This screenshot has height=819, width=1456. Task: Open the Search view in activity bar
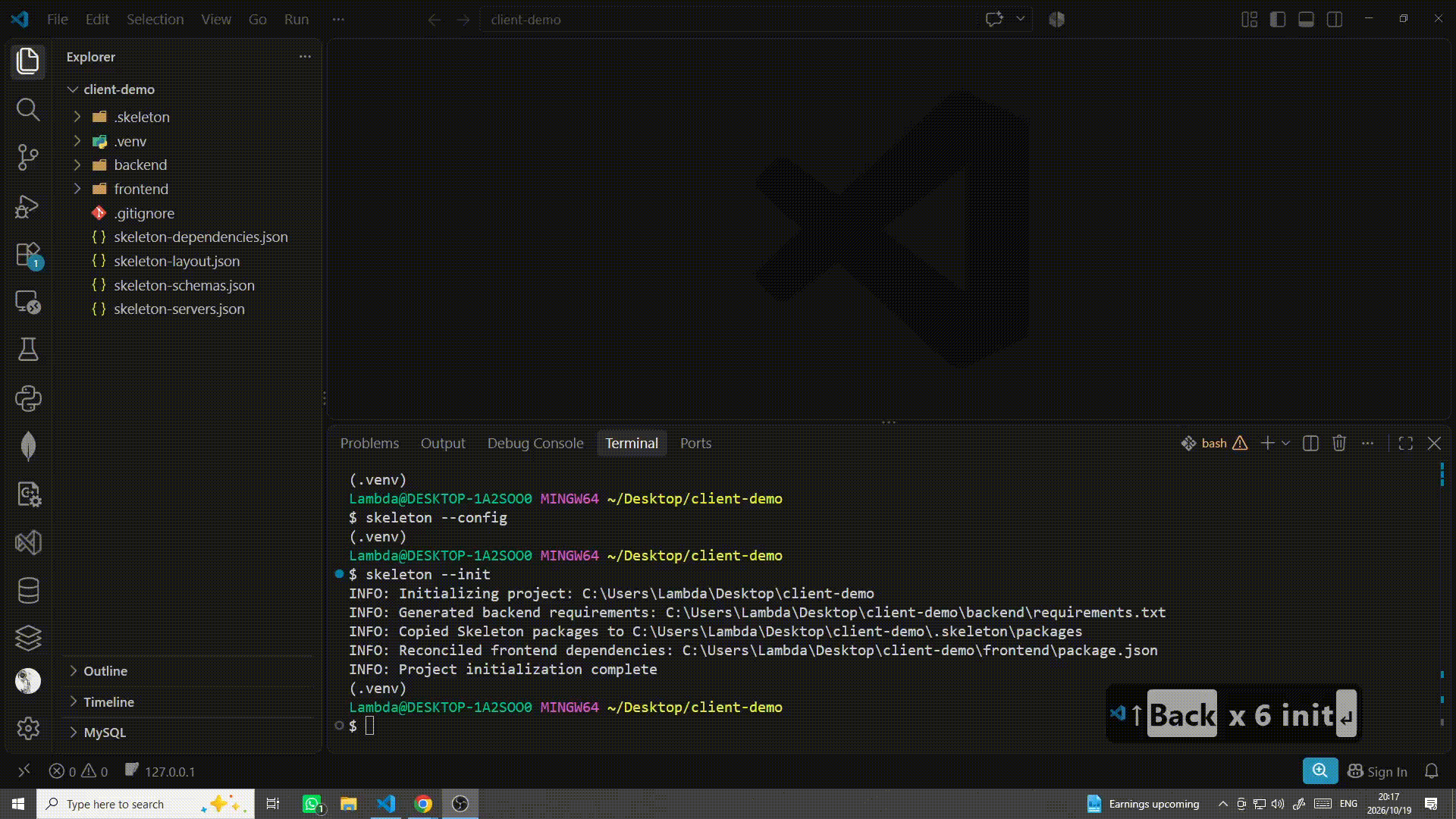(28, 109)
